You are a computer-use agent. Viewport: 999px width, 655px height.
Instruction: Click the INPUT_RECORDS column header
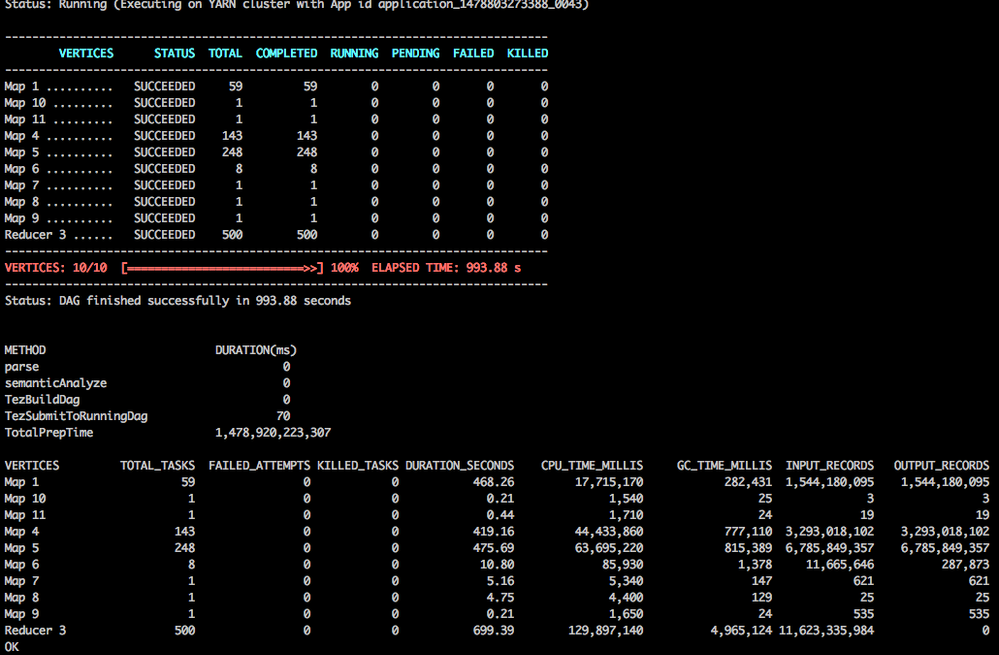click(830, 466)
